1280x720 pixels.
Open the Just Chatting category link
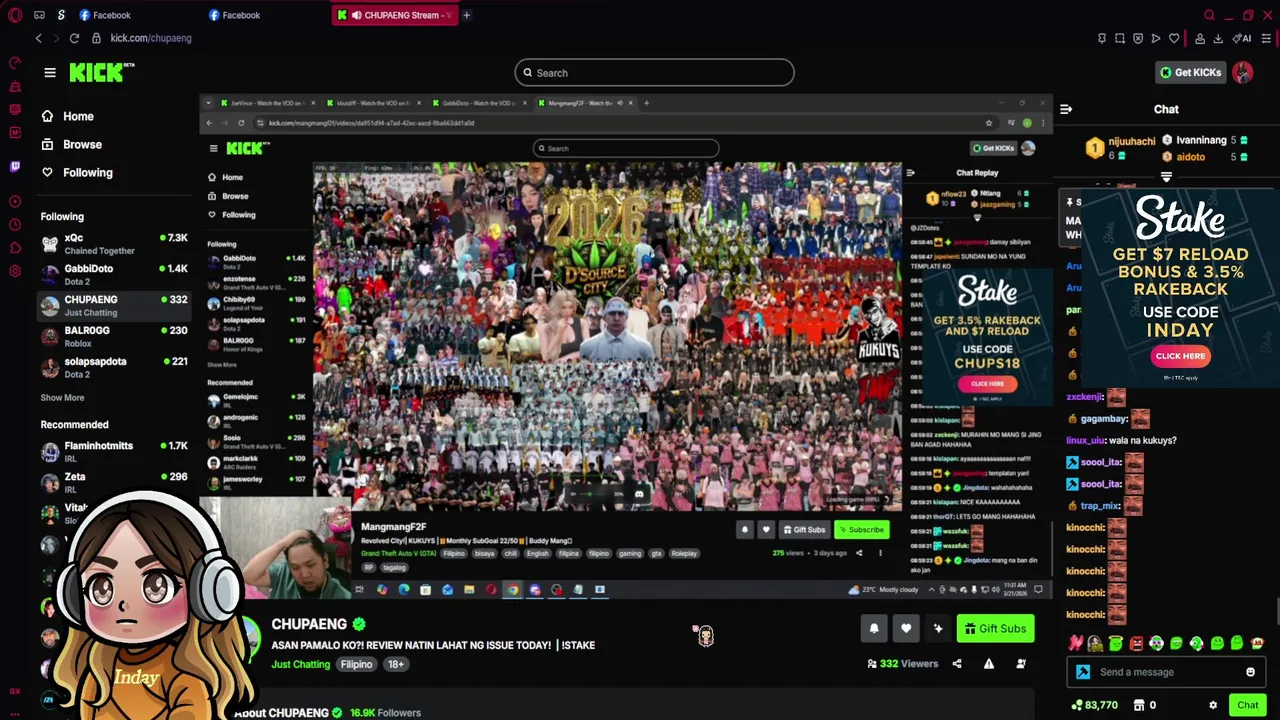point(300,664)
